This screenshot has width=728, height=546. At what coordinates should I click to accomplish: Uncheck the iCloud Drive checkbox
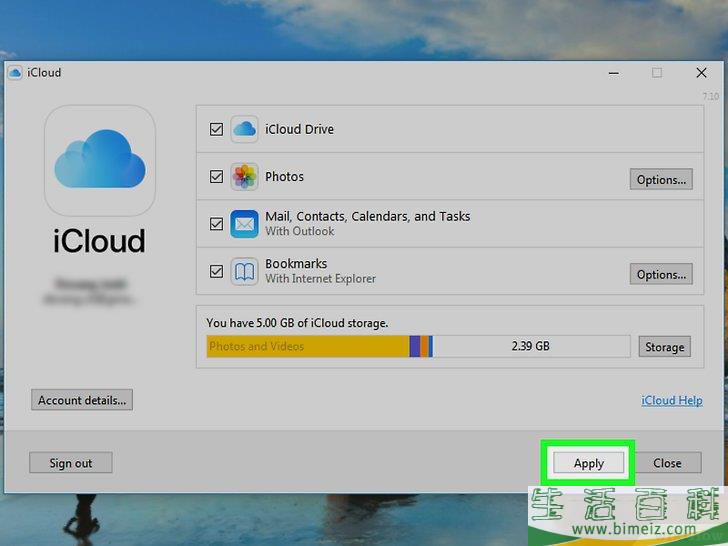pos(216,129)
